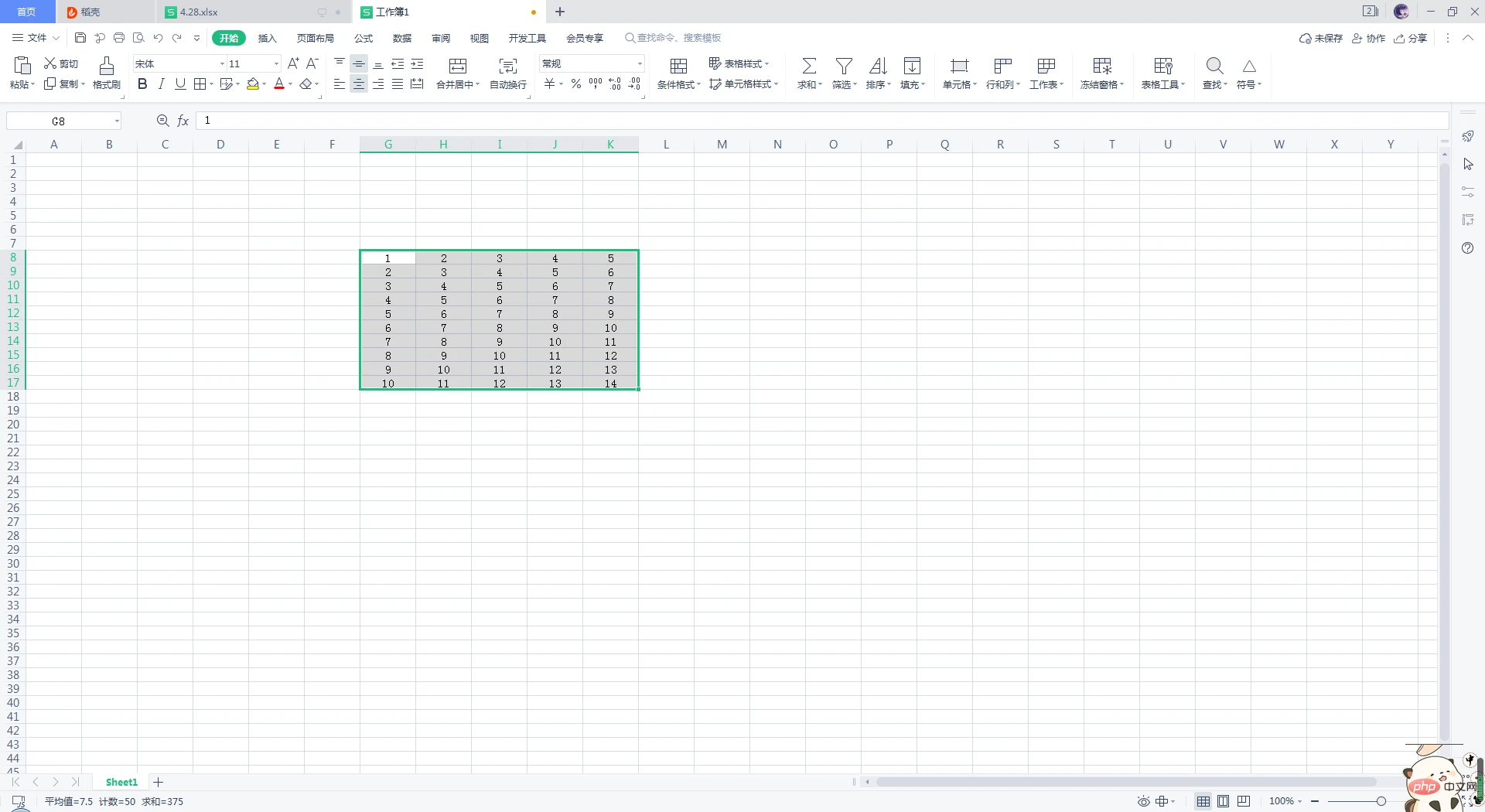Click the zoom formula bar magnifier icon
This screenshot has height=812, width=1485.
[x=162, y=121]
